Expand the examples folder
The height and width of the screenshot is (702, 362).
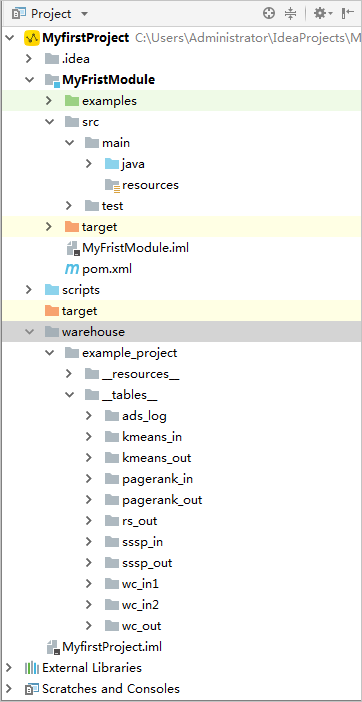49,101
